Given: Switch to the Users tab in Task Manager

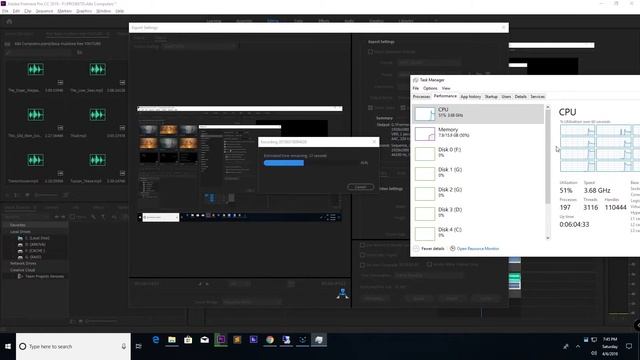Looking at the screenshot, I should tap(506, 97).
